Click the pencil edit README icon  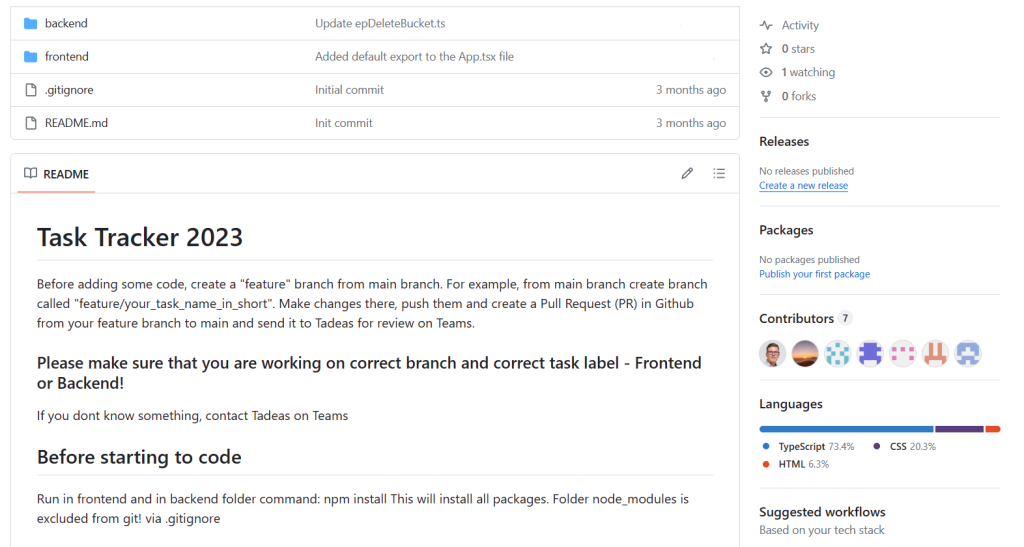tap(687, 174)
